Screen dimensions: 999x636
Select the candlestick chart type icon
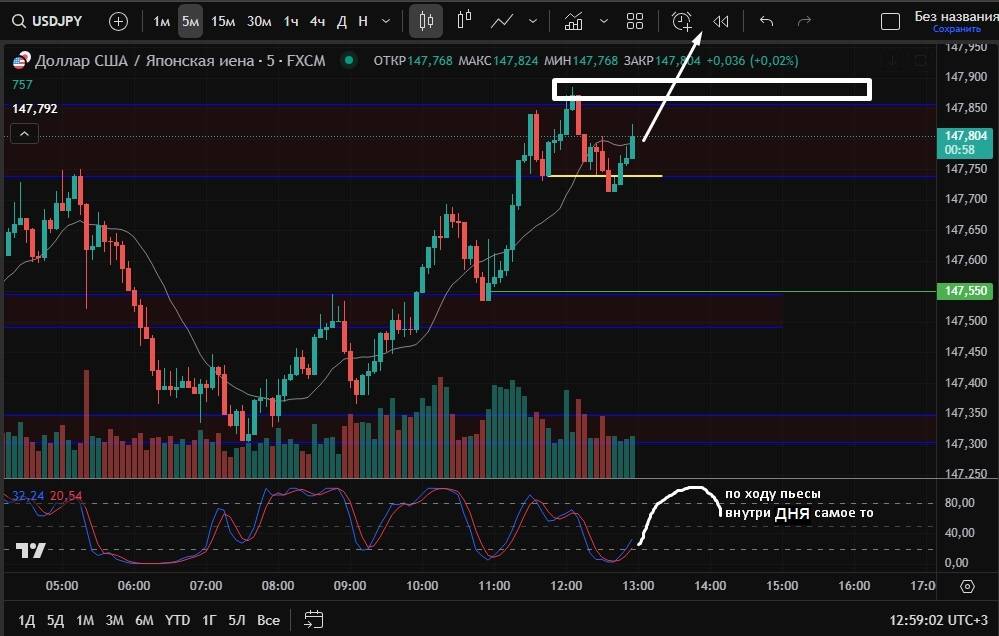coord(427,21)
